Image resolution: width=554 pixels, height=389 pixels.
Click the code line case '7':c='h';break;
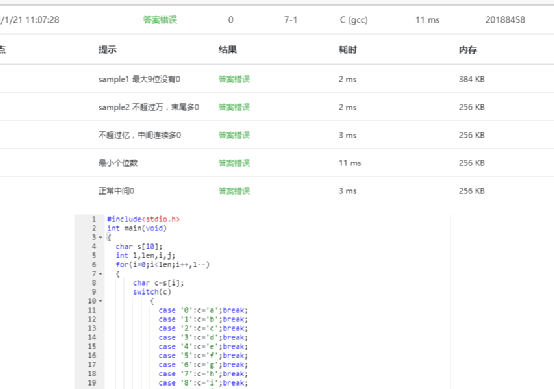coord(203,374)
